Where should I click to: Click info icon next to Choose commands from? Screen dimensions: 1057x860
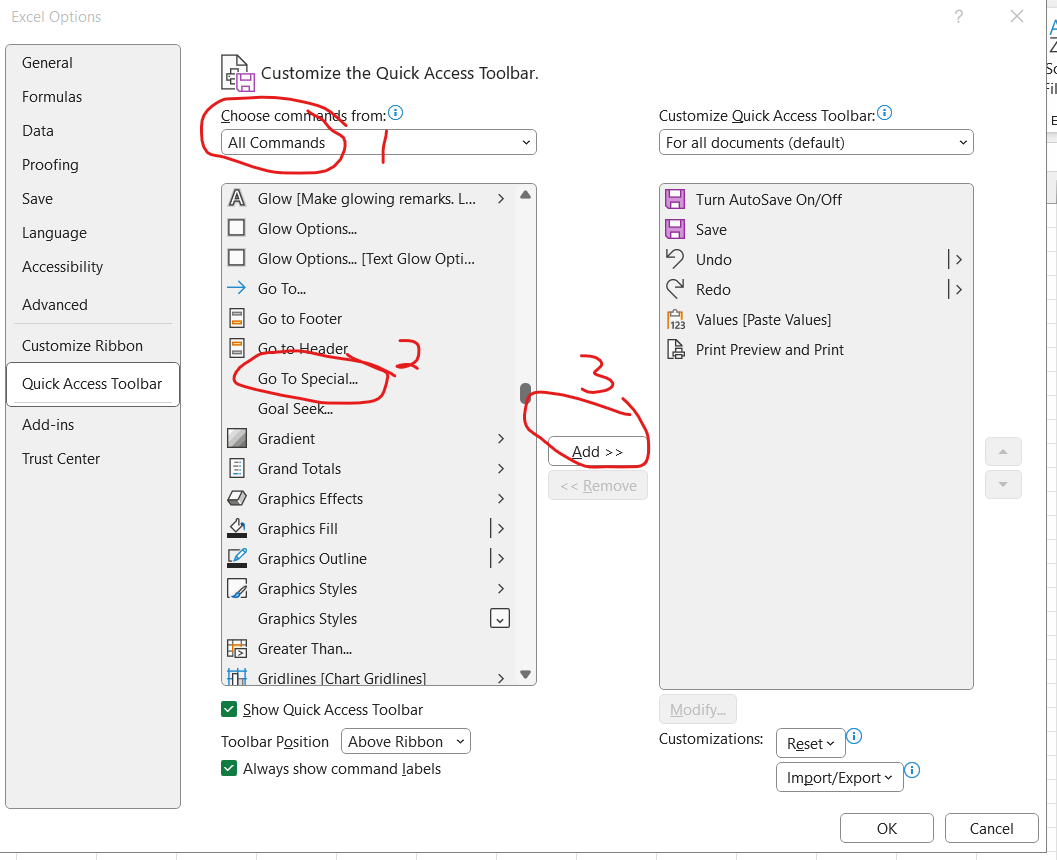396,113
